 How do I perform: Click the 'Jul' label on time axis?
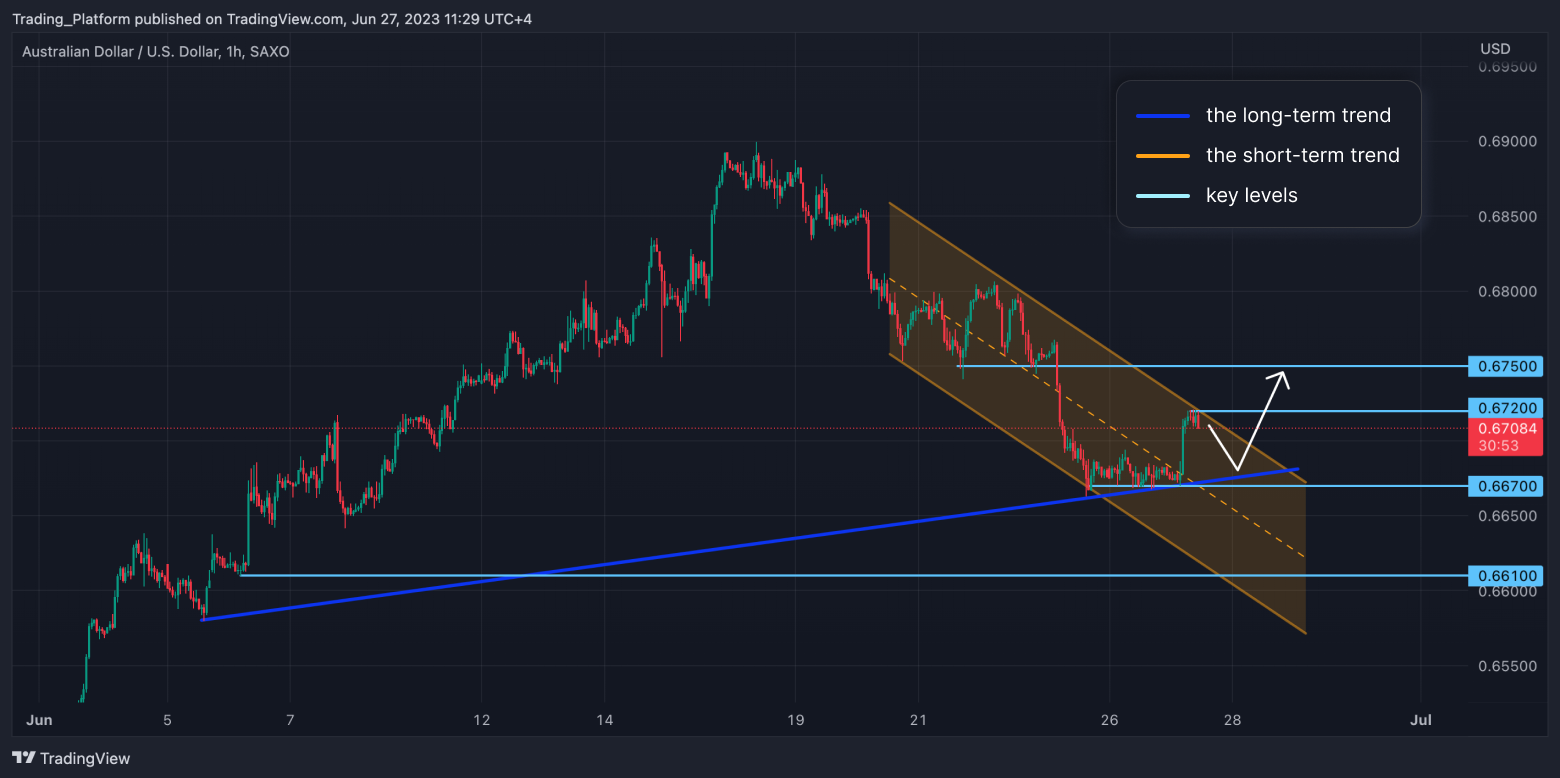[x=1421, y=720]
